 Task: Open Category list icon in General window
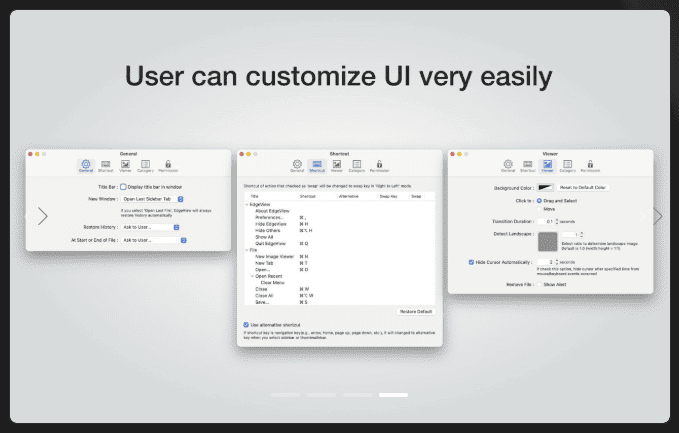point(145,166)
